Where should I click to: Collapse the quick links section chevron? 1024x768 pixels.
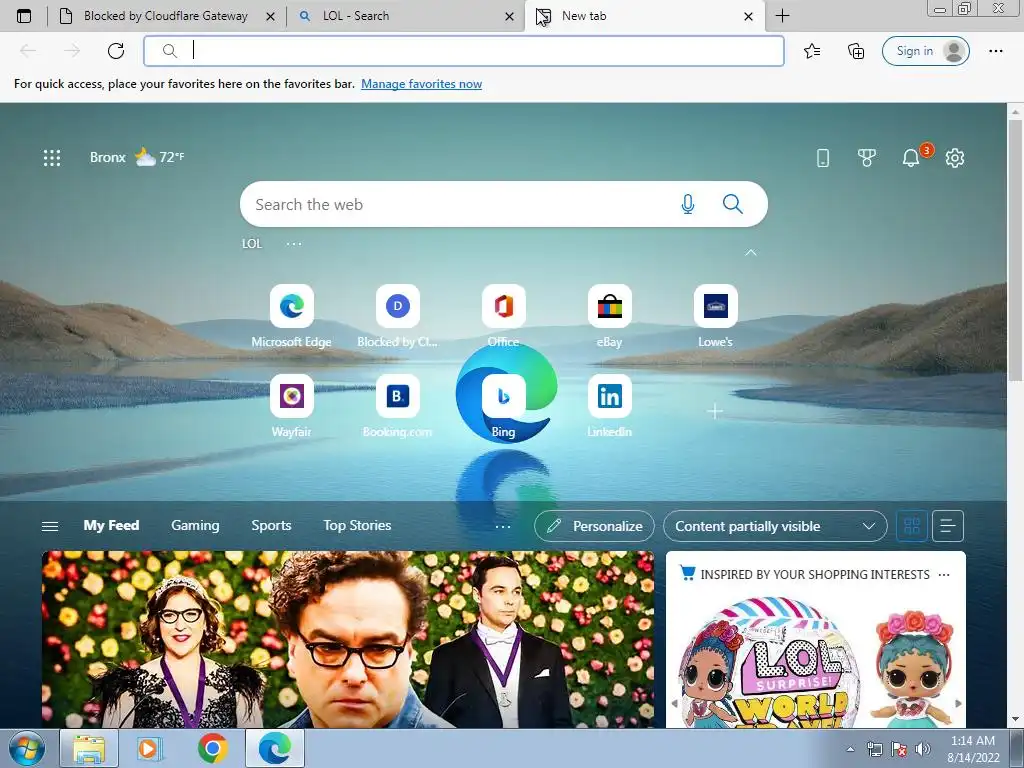pyautogui.click(x=751, y=253)
